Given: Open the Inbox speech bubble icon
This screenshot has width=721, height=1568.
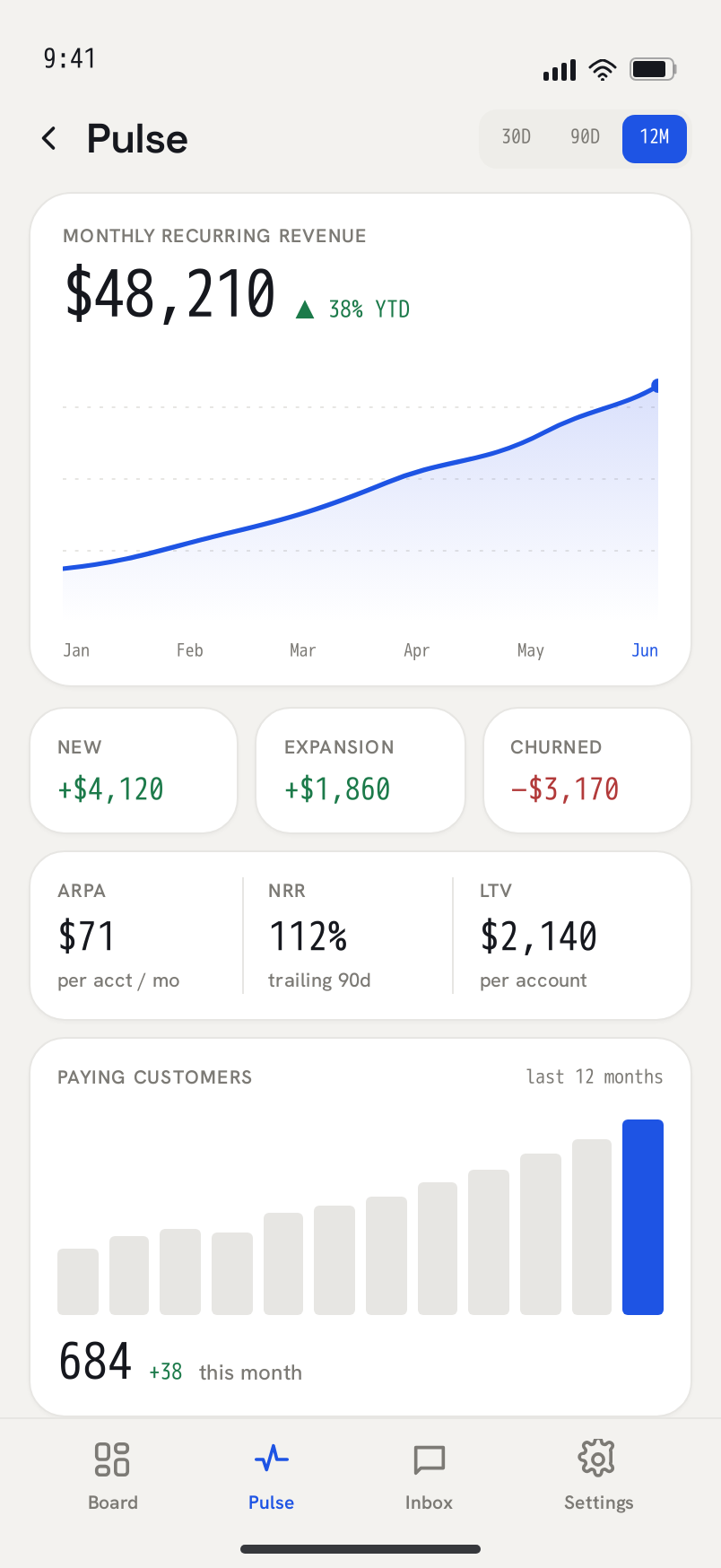Looking at the screenshot, I should click(430, 1459).
